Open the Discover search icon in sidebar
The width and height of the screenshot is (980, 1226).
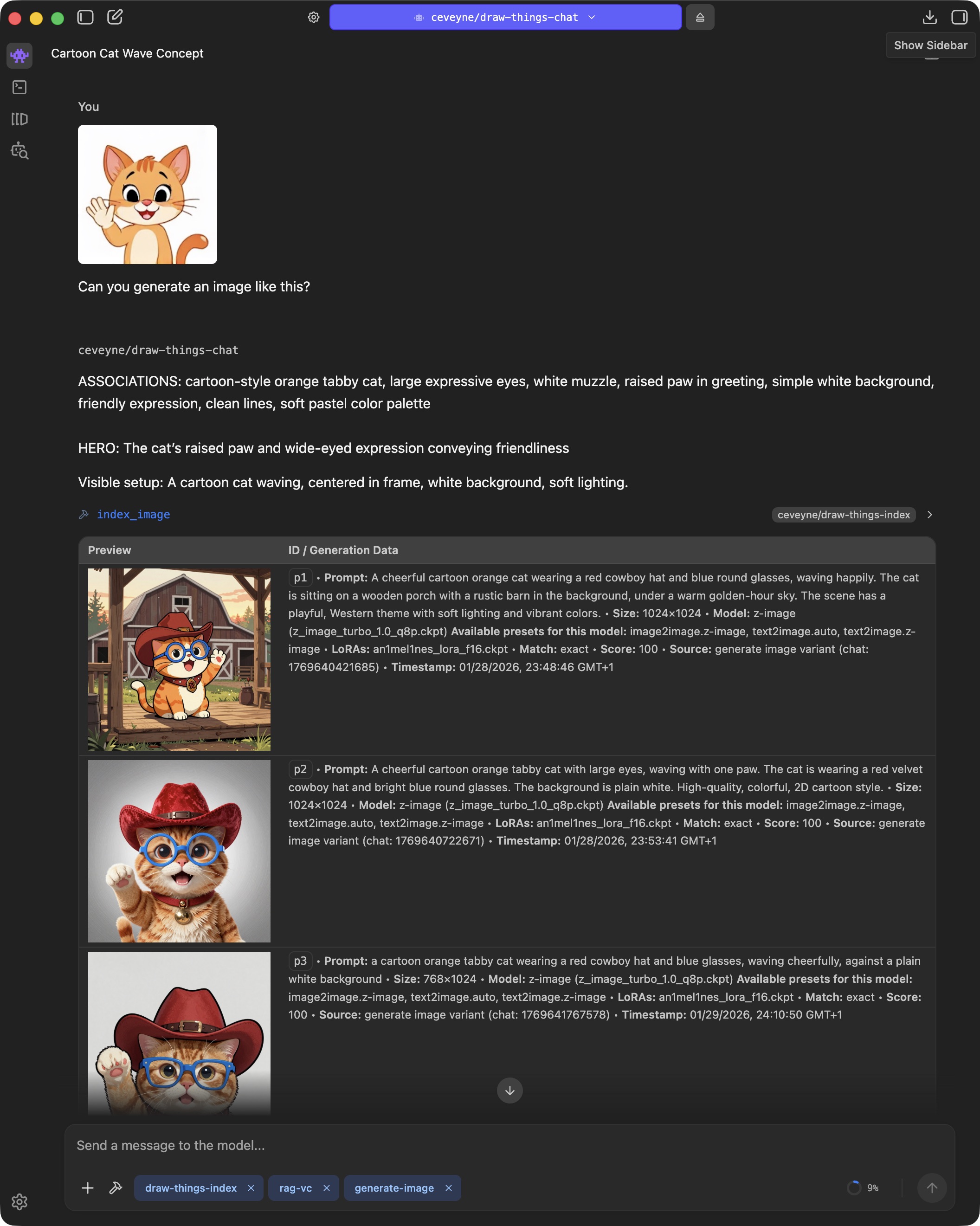(19, 151)
